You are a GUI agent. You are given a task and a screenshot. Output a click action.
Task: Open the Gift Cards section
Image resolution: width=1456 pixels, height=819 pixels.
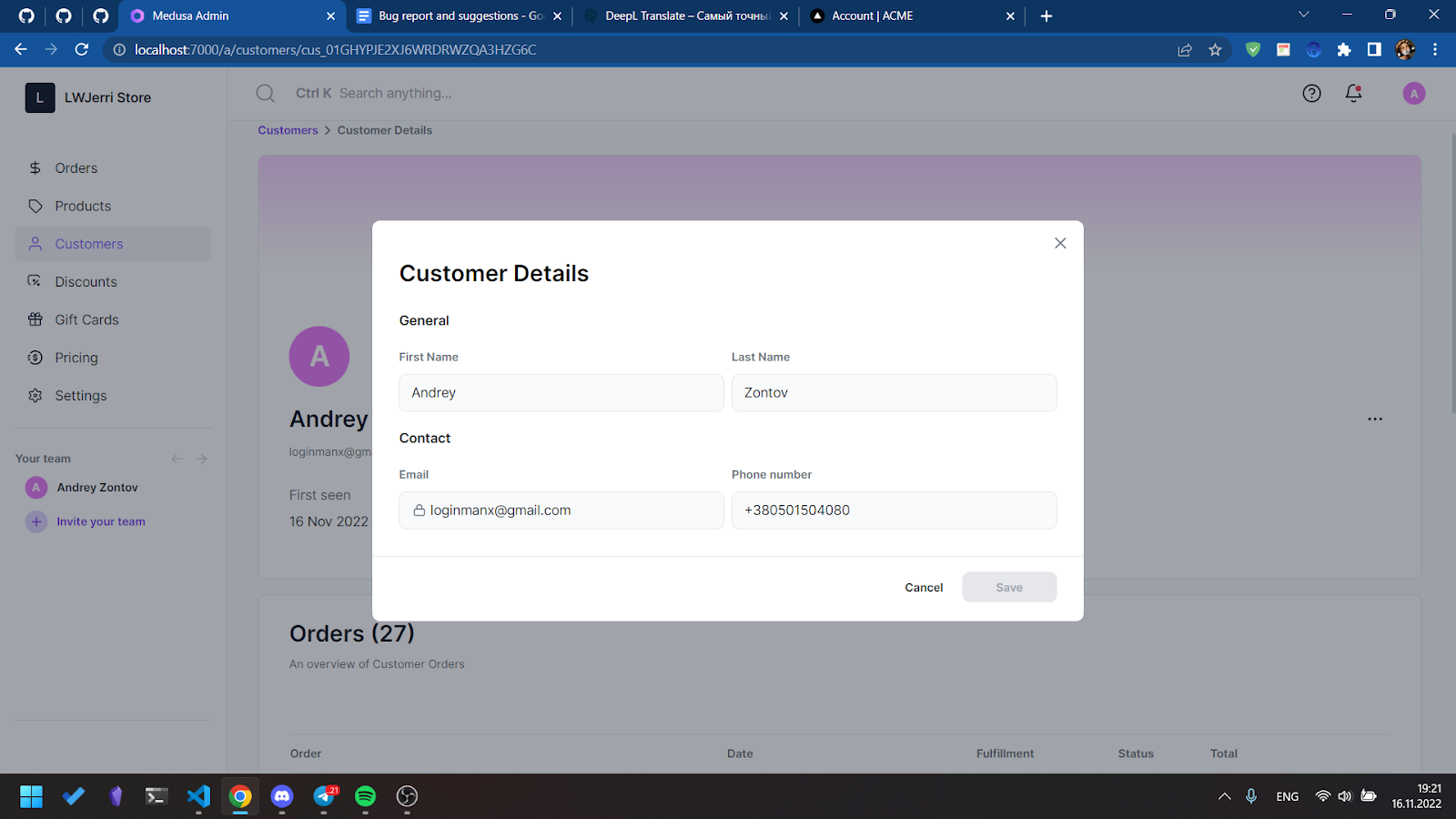[x=86, y=319]
